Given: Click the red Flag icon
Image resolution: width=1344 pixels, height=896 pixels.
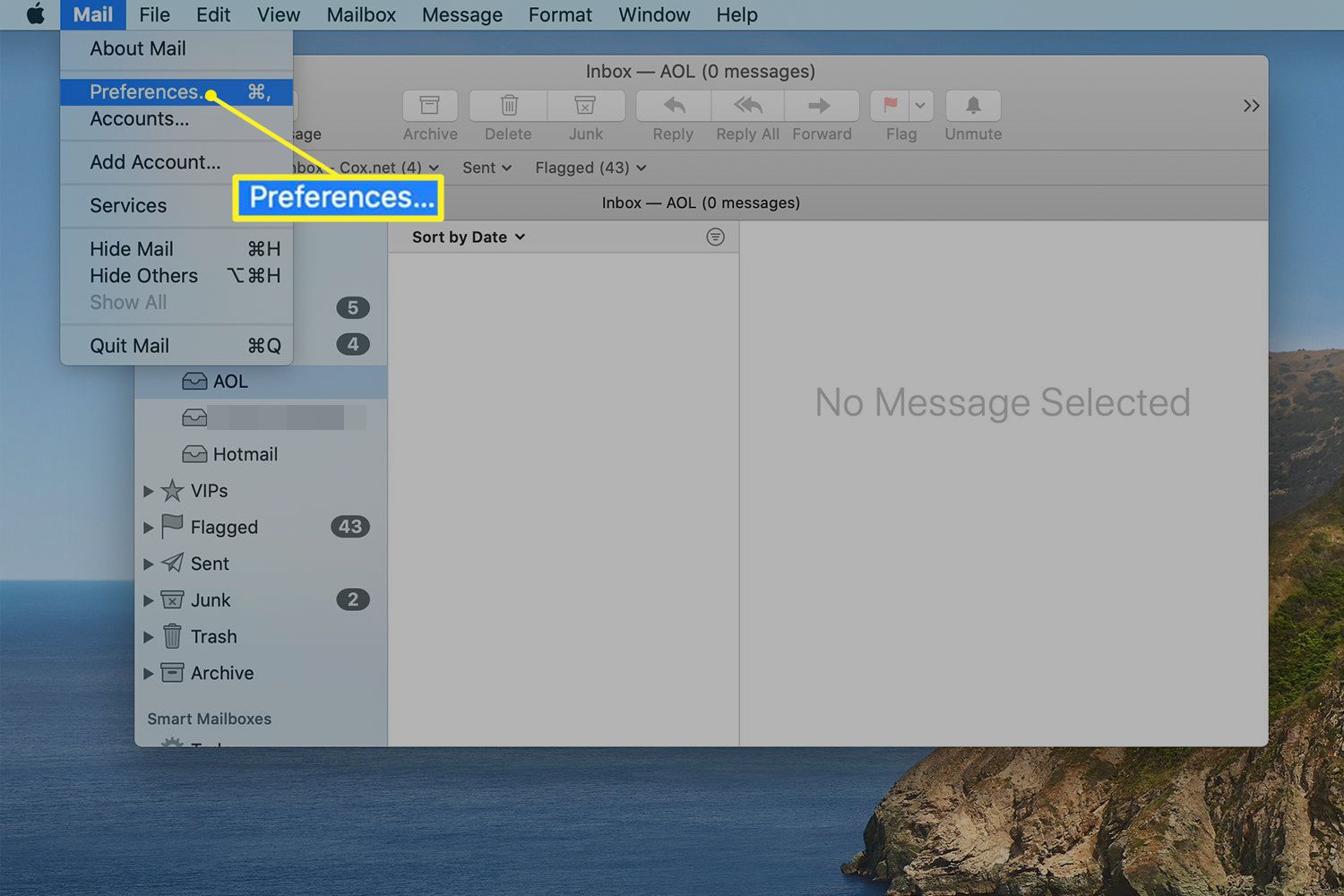Looking at the screenshot, I should point(890,106).
